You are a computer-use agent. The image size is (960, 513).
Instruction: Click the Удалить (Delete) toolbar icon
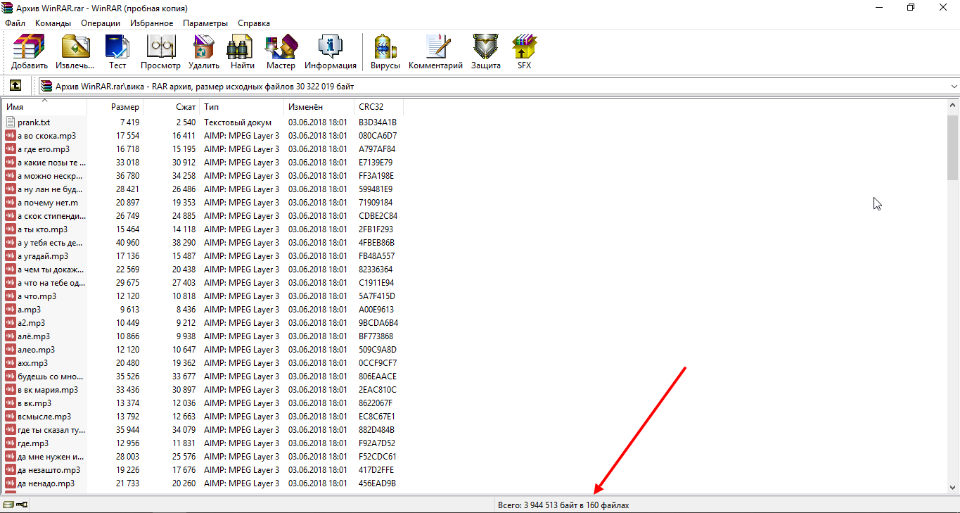pos(204,51)
